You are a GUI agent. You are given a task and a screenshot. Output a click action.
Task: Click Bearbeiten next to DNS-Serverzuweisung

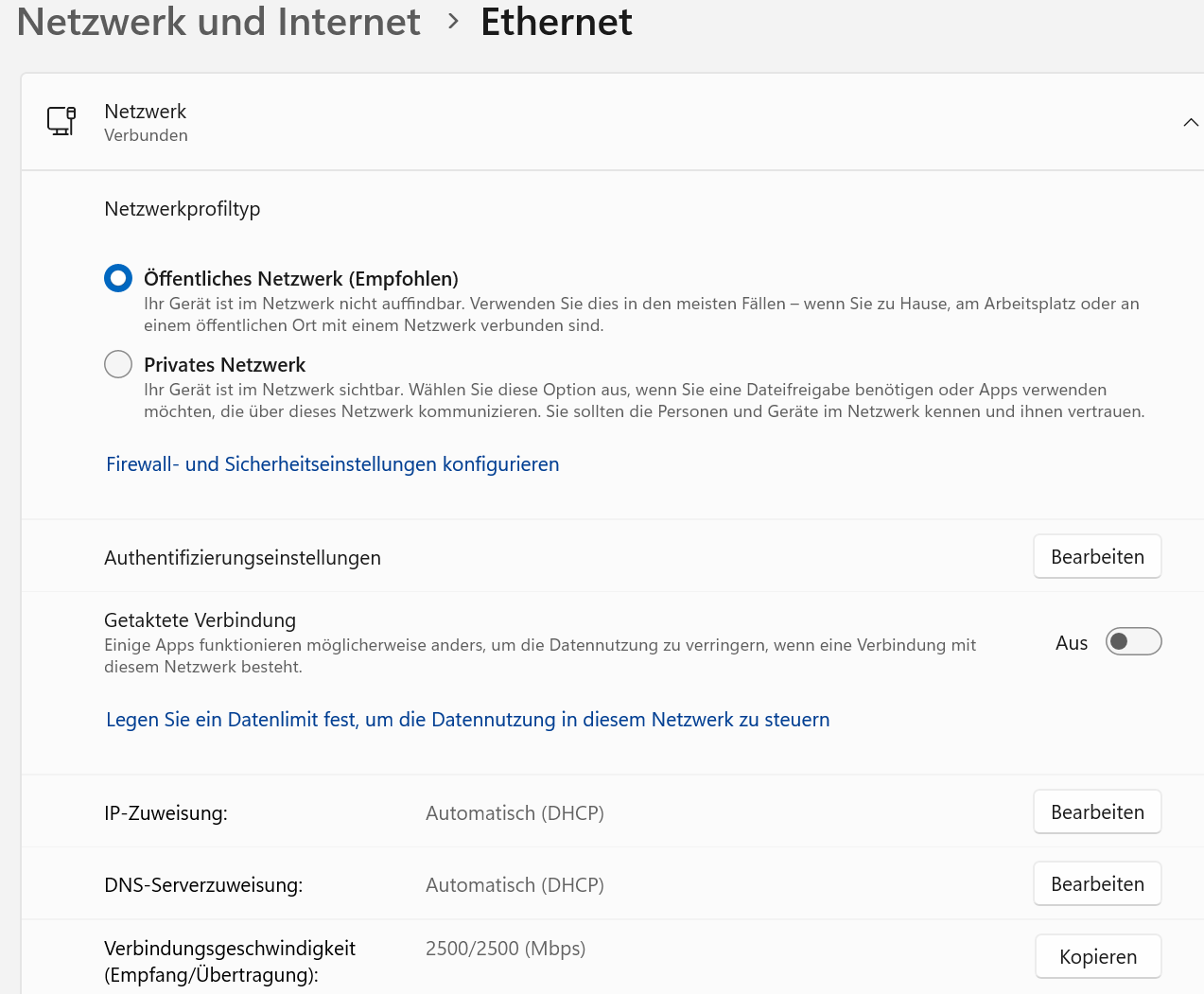tap(1097, 884)
